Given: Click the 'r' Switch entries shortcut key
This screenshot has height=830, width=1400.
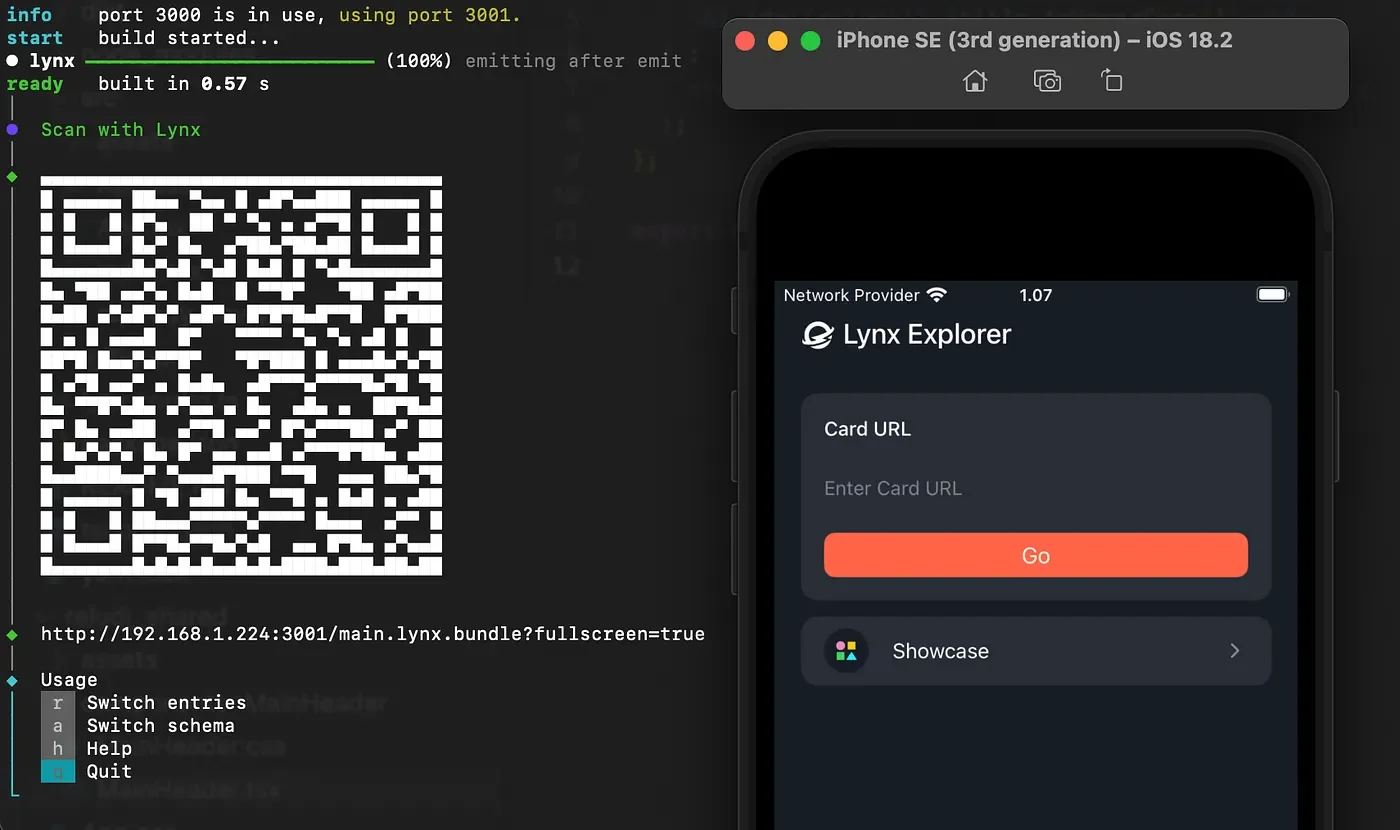Looking at the screenshot, I should 58,703.
